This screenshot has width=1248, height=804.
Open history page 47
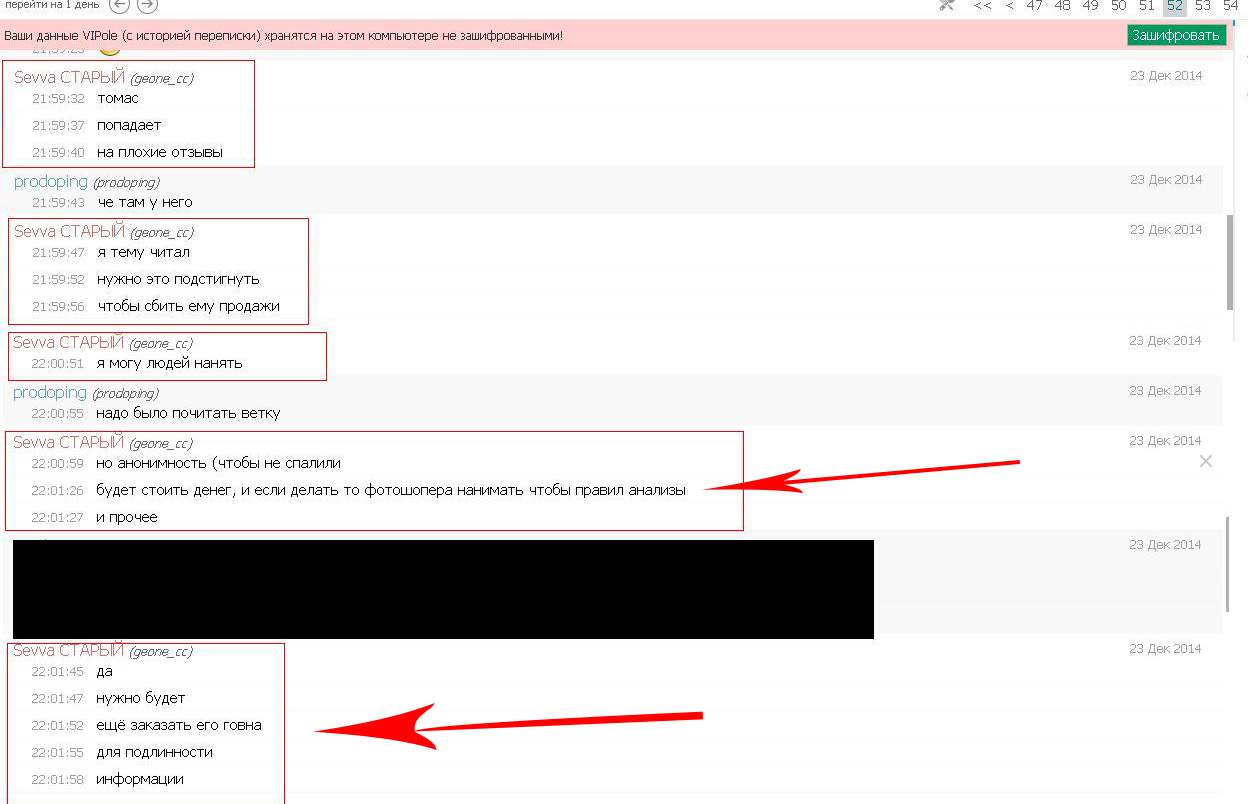pos(1034,6)
